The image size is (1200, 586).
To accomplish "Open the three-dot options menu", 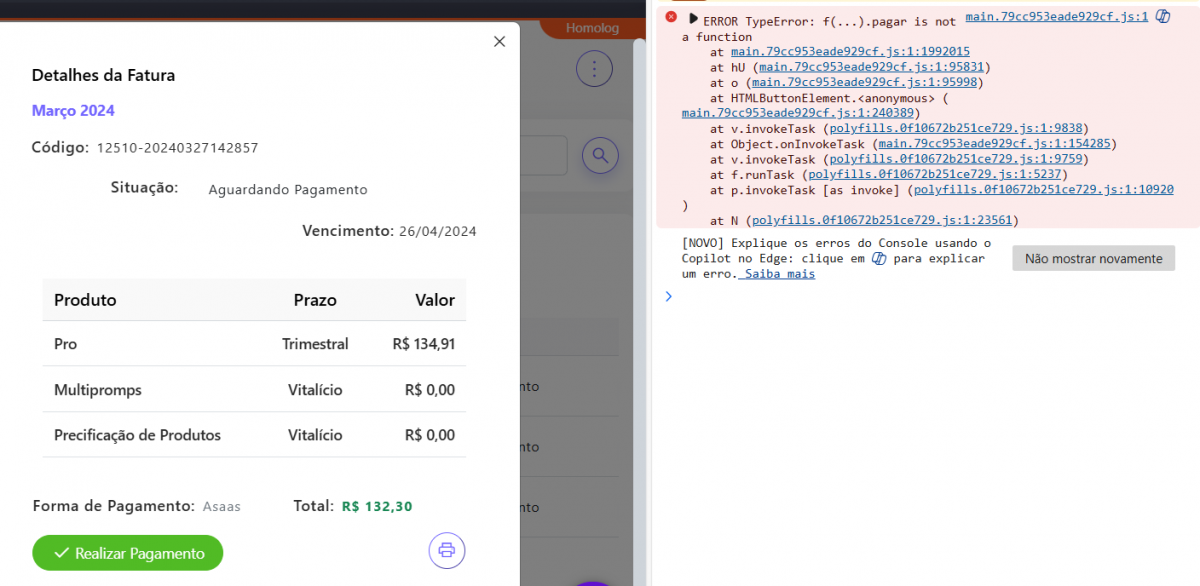I will [594, 69].
